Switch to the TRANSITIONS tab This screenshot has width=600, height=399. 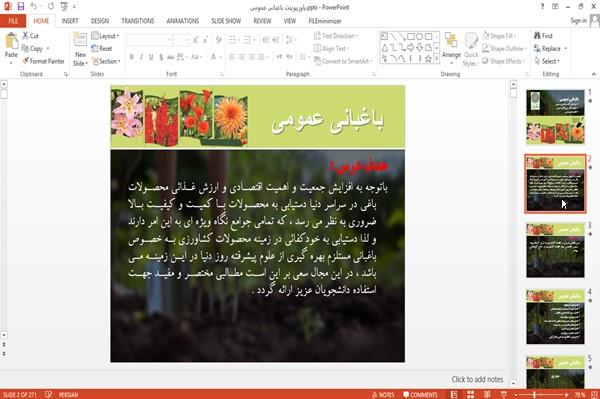click(x=138, y=21)
